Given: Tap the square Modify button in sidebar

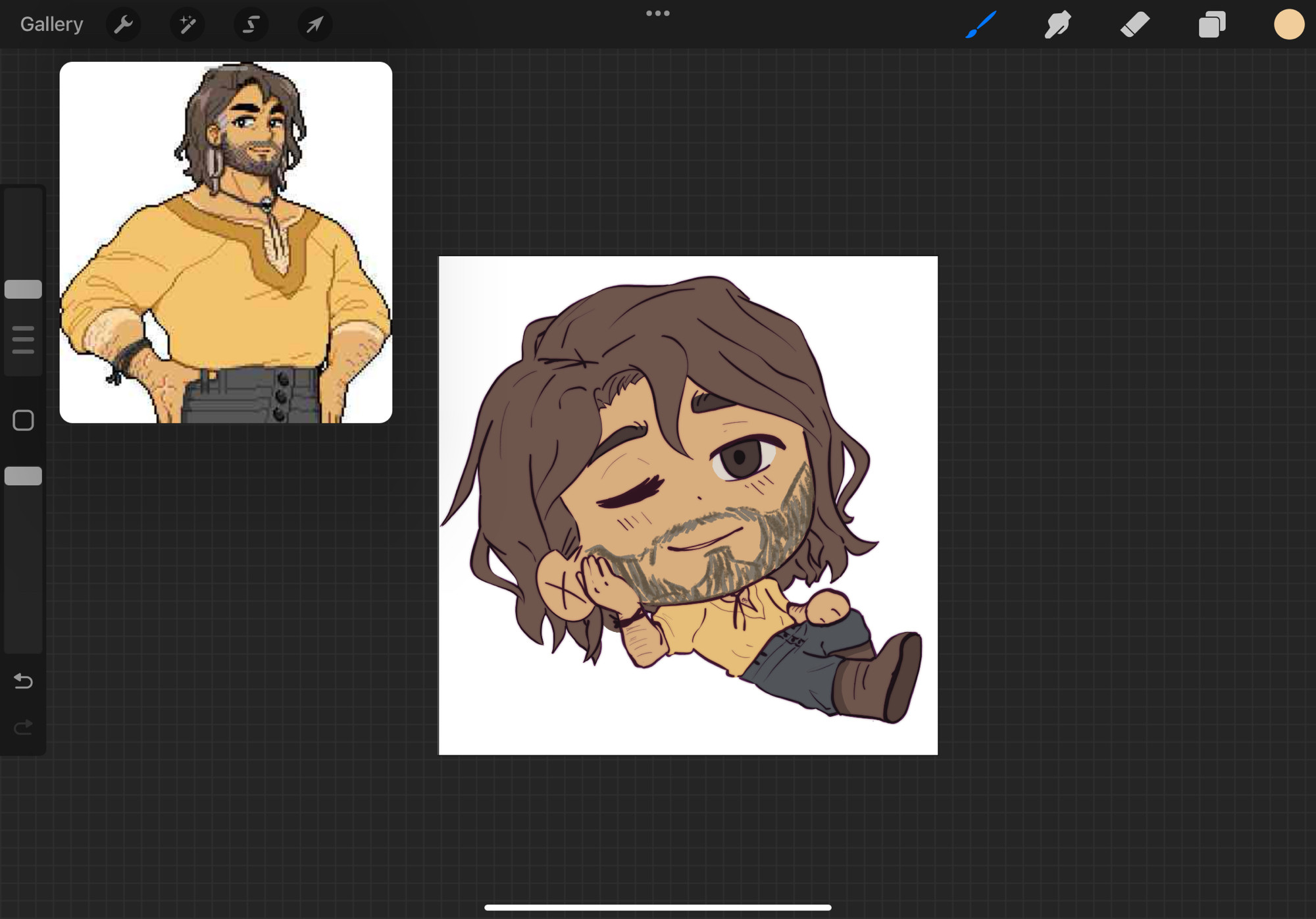Looking at the screenshot, I should point(23,420).
